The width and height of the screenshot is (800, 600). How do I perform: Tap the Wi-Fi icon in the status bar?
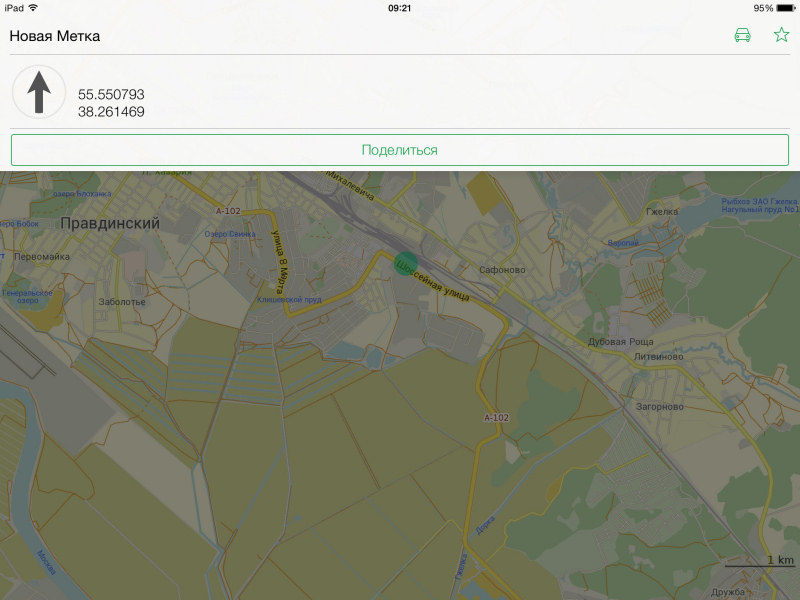point(33,8)
